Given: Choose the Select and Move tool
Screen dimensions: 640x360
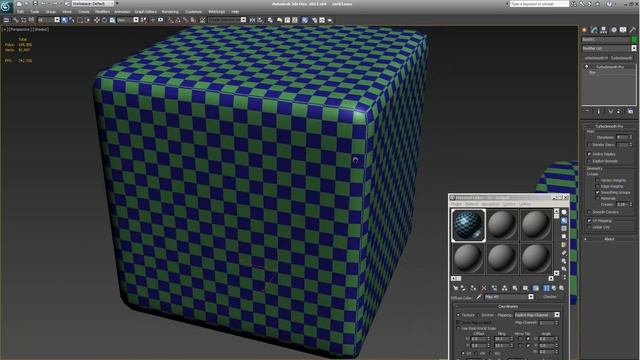Looking at the screenshot, I should (97, 20).
